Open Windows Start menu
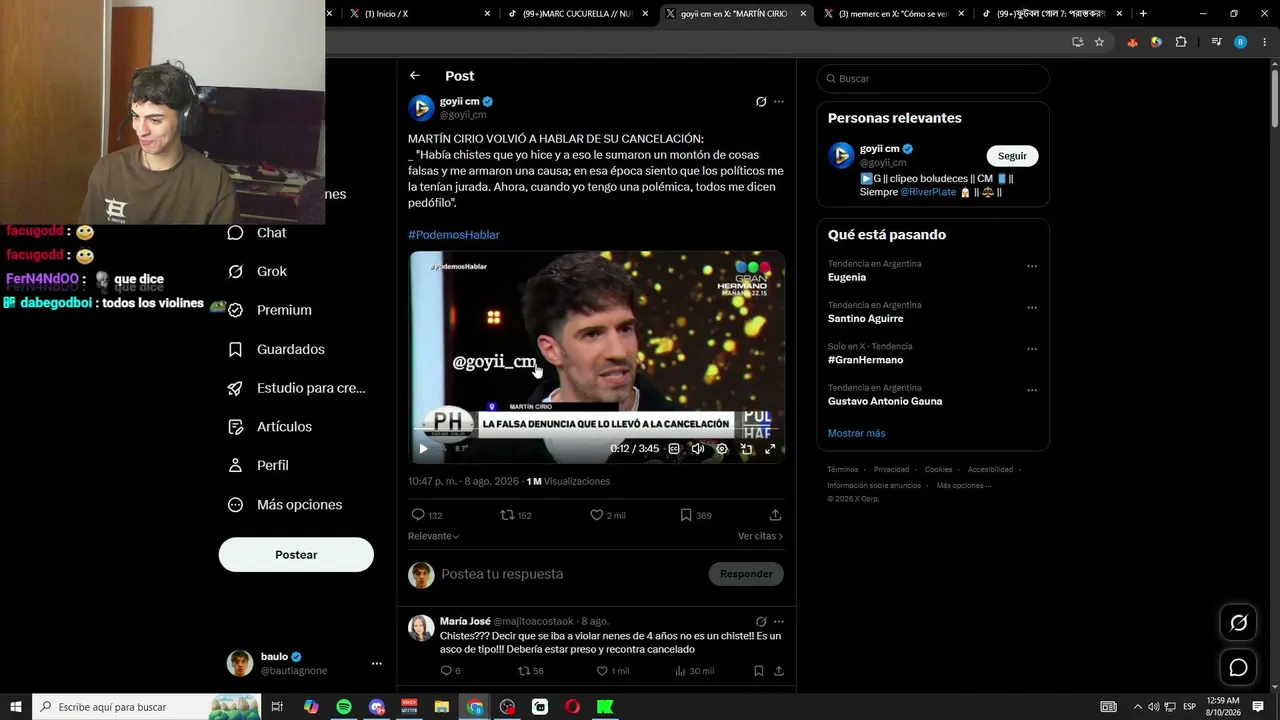The height and width of the screenshot is (720, 1280). pyautogui.click(x=16, y=707)
